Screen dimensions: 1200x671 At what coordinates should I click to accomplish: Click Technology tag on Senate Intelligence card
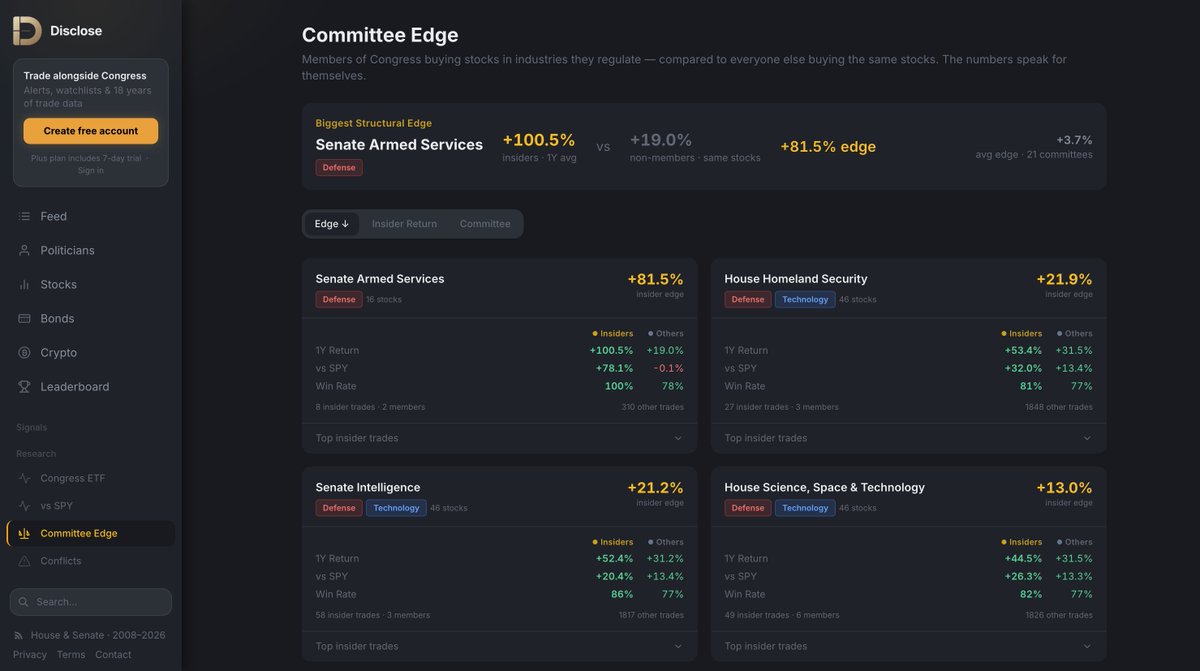point(396,508)
